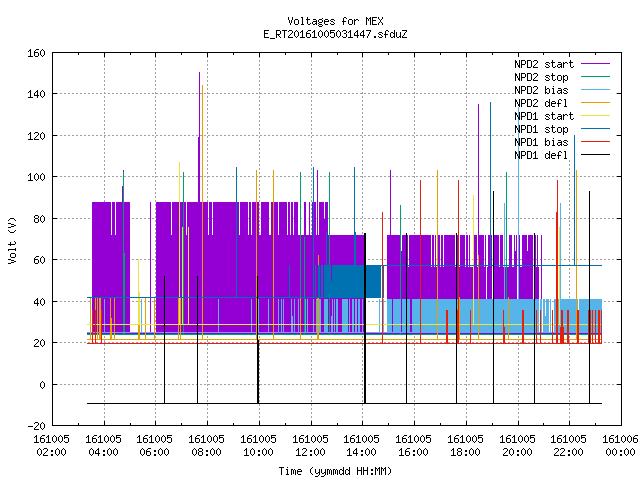Select the NPD1 stop legend label
This screenshot has width=640, height=480.
541,129
